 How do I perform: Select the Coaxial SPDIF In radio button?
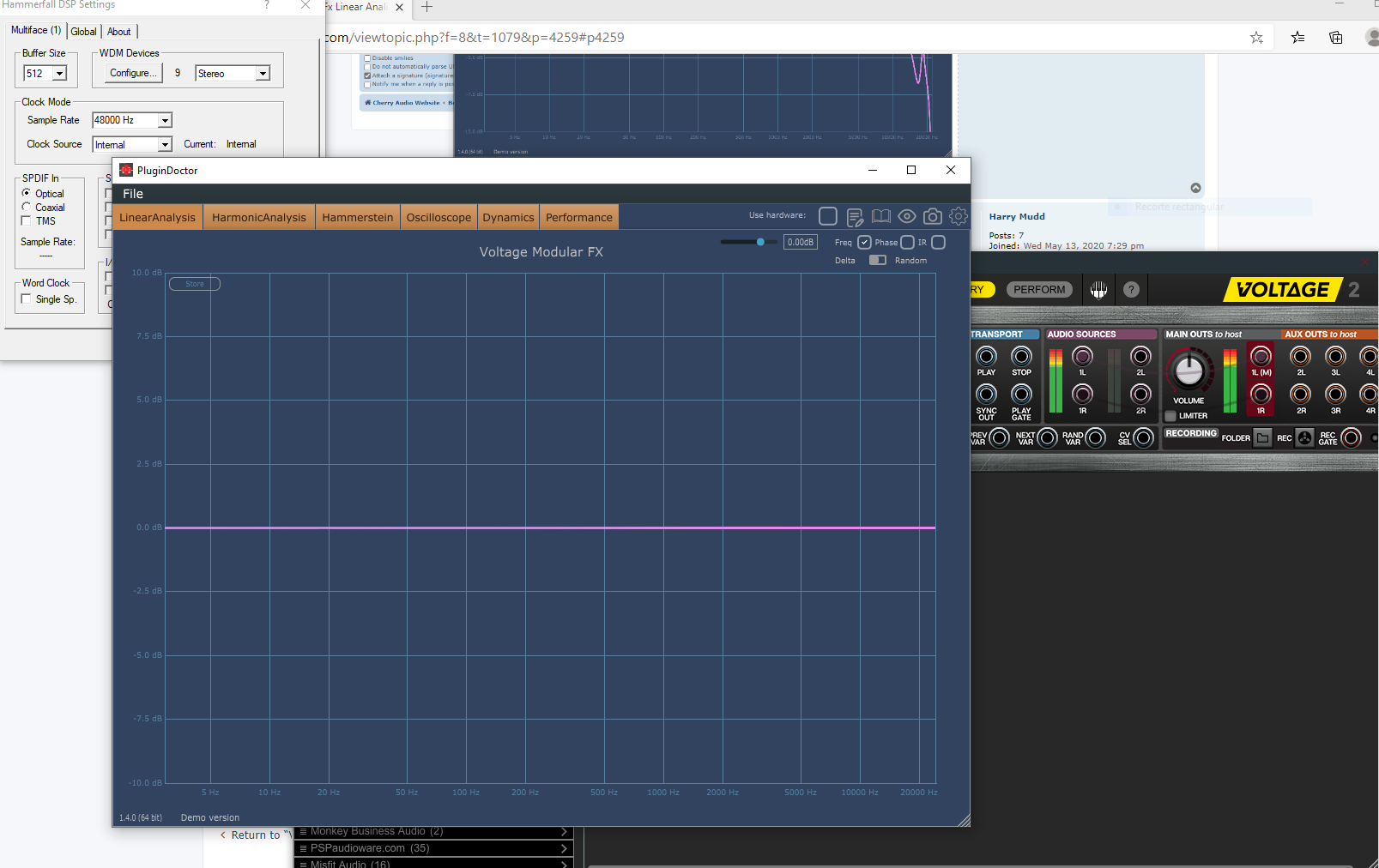pos(27,207)
